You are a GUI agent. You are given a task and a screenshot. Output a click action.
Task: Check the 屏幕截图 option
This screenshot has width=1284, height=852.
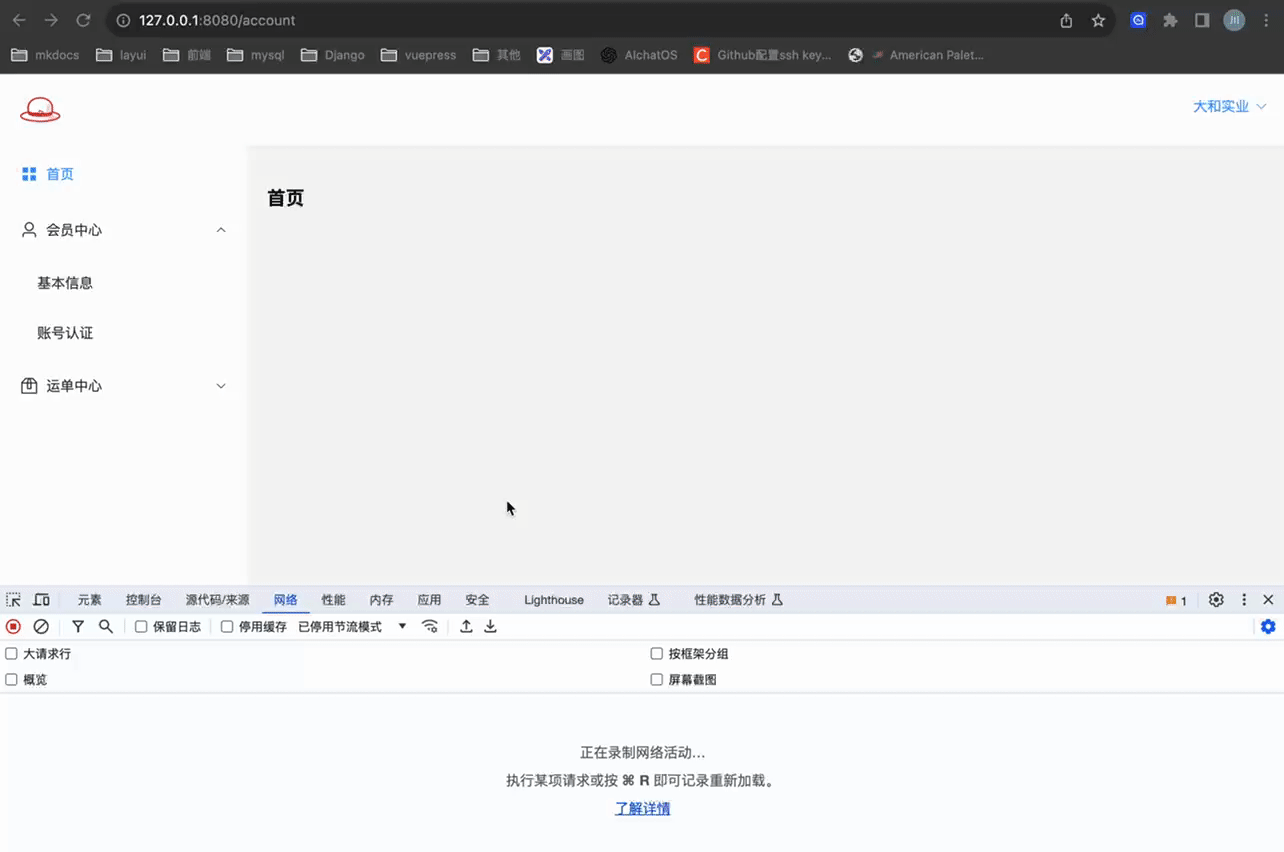pyautogui.click(x=657, y=680)
